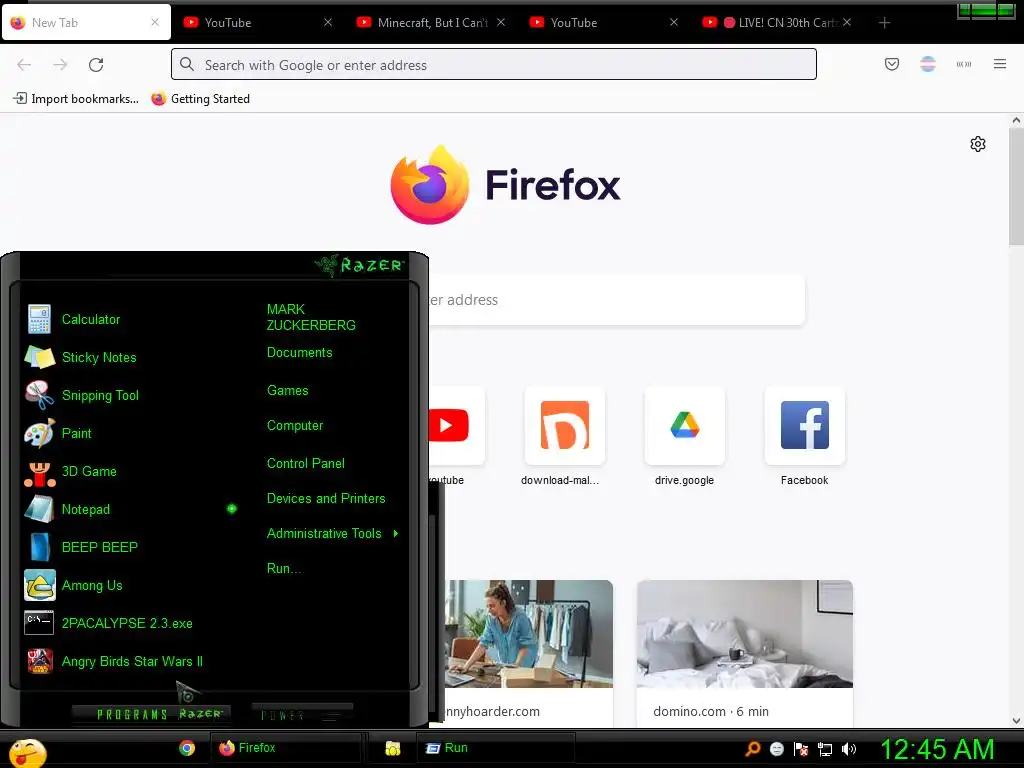1024x768 pixels.
Task: Switch to the Minecraft, But I Can't tab
Action: [x=432, y=22]
